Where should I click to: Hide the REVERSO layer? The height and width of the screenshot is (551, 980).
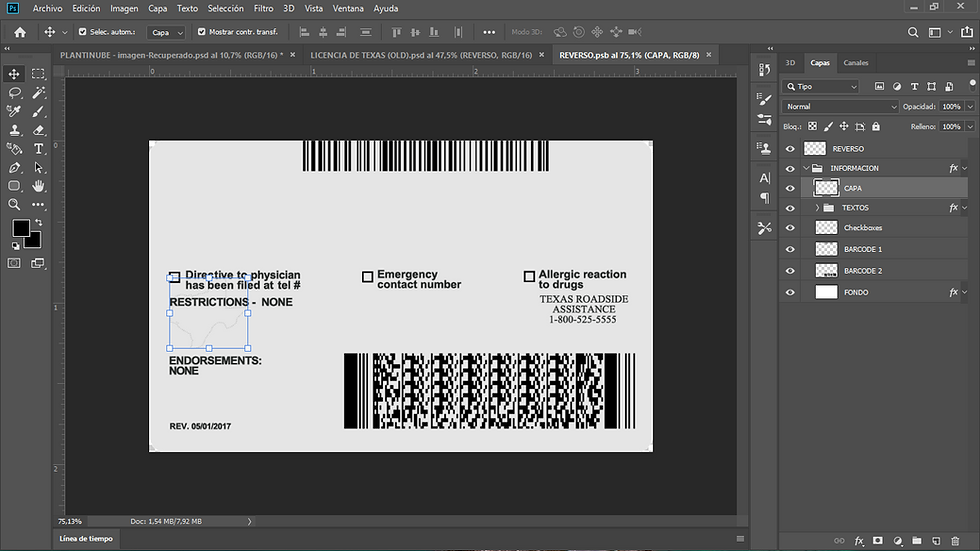tap(790, 149)
